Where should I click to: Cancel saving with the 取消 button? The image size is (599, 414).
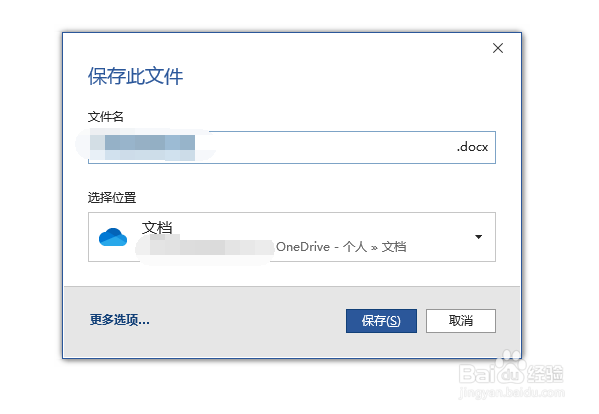point(461,321)
